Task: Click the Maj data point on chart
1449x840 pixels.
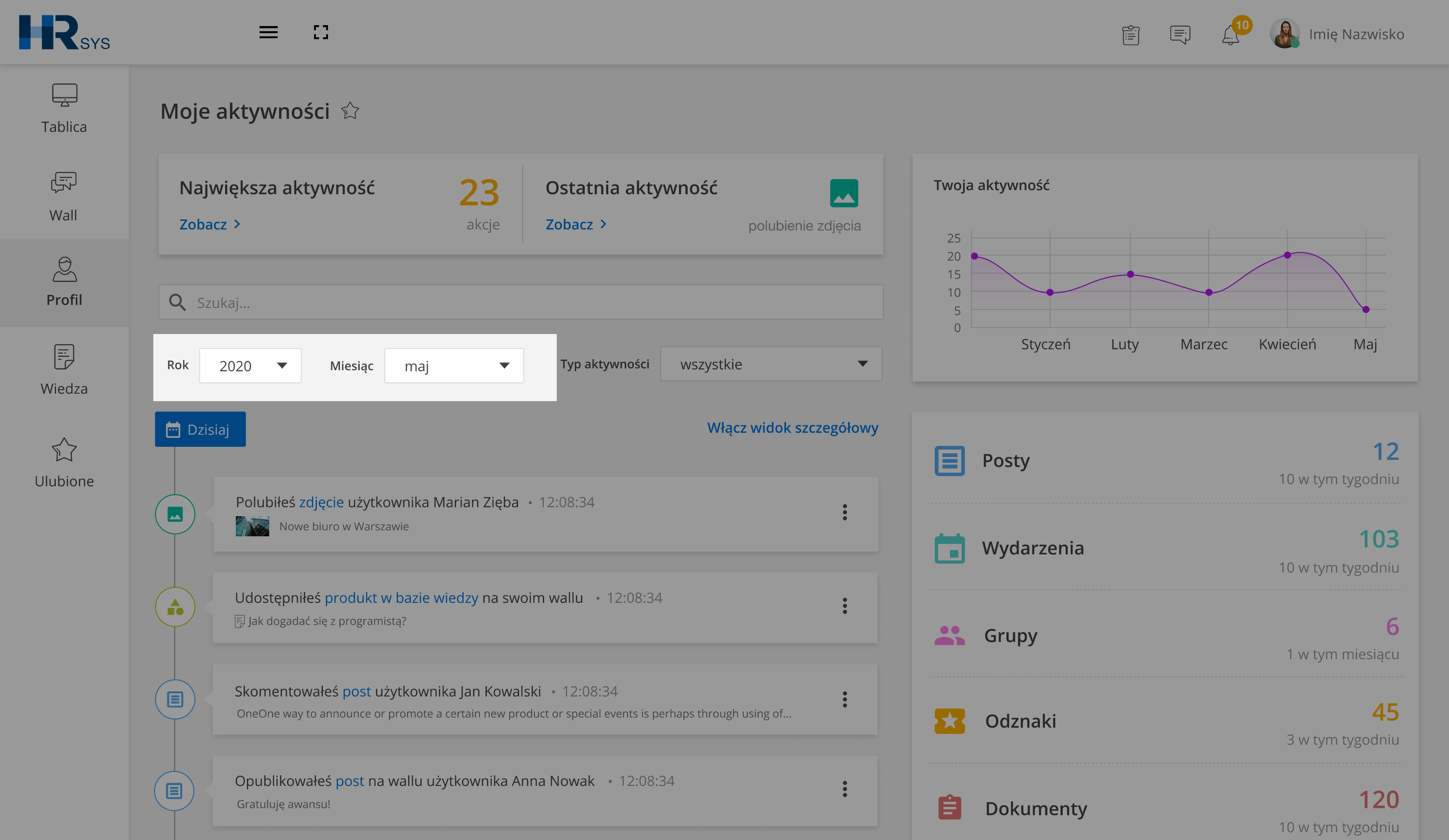Action: 1366,309
